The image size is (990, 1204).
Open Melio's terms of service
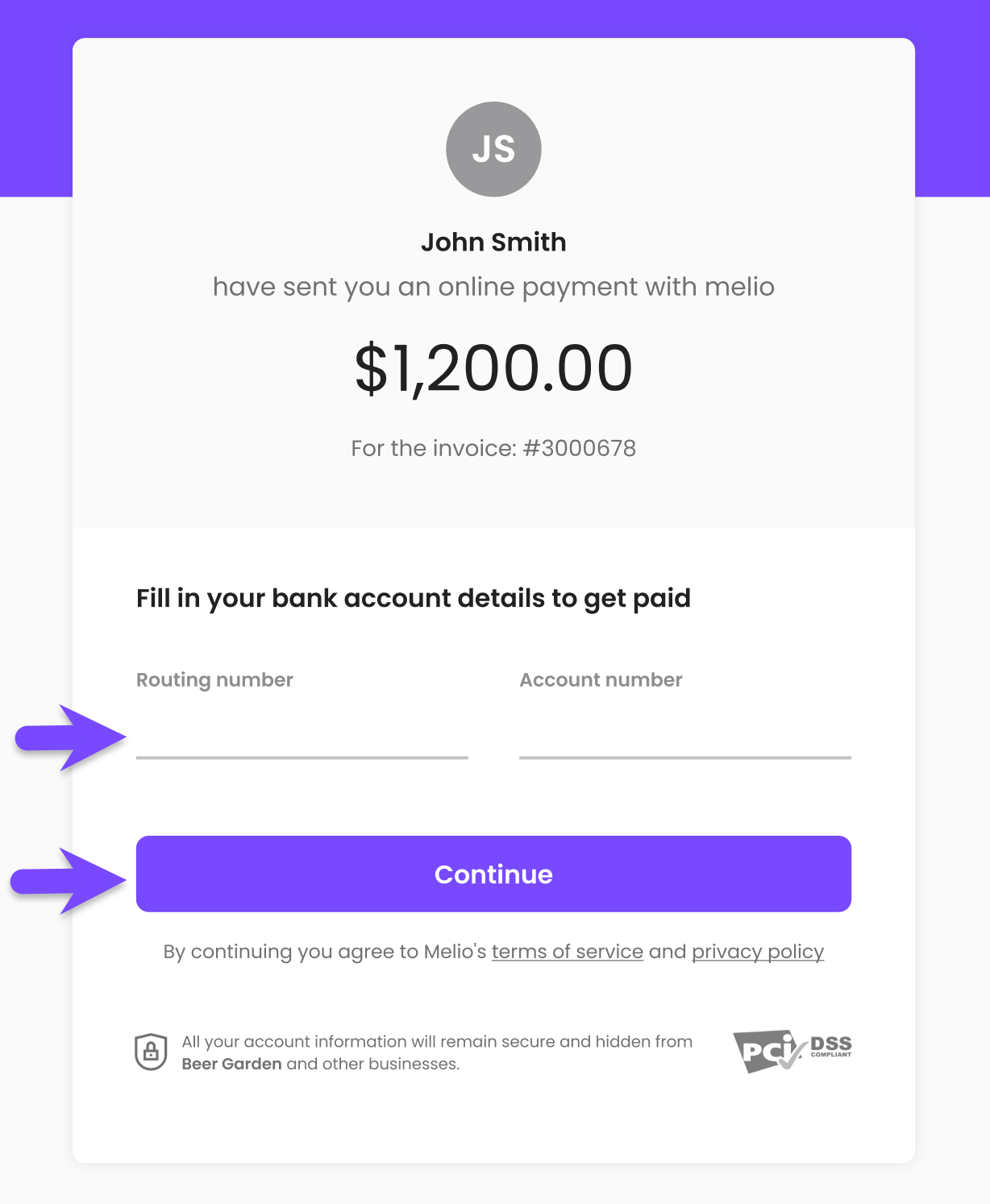567,952
